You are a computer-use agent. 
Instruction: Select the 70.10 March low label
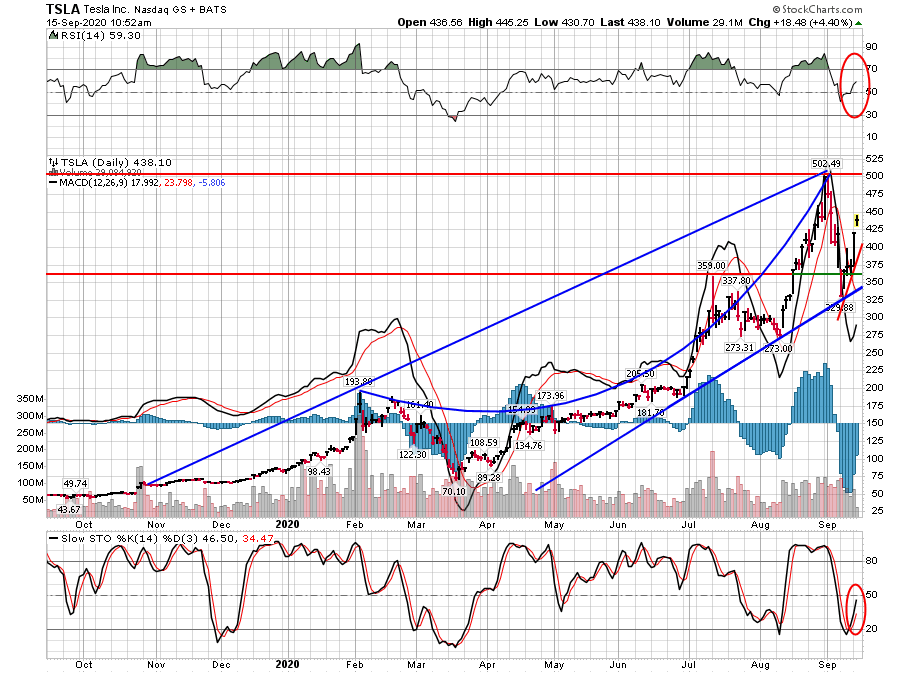(454, 491)
